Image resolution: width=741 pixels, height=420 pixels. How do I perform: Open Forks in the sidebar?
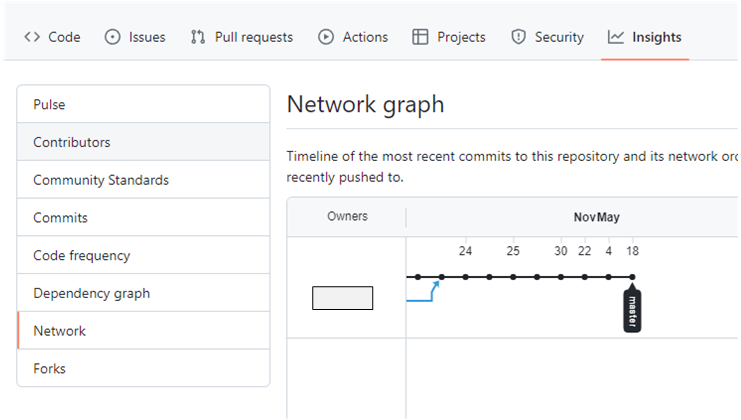pyautogui.click(x=143, y=369)
